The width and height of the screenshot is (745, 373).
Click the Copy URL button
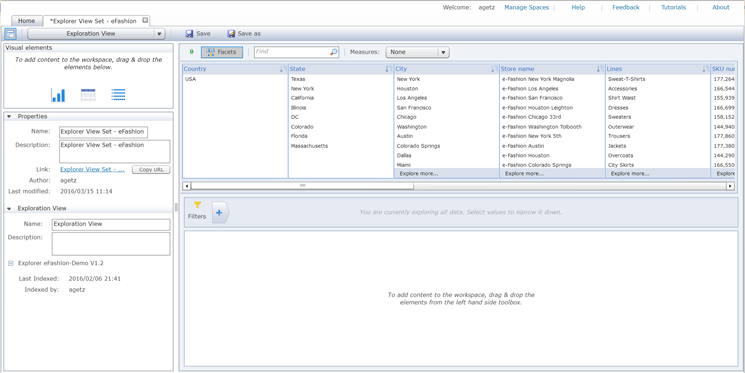(151, 170)
